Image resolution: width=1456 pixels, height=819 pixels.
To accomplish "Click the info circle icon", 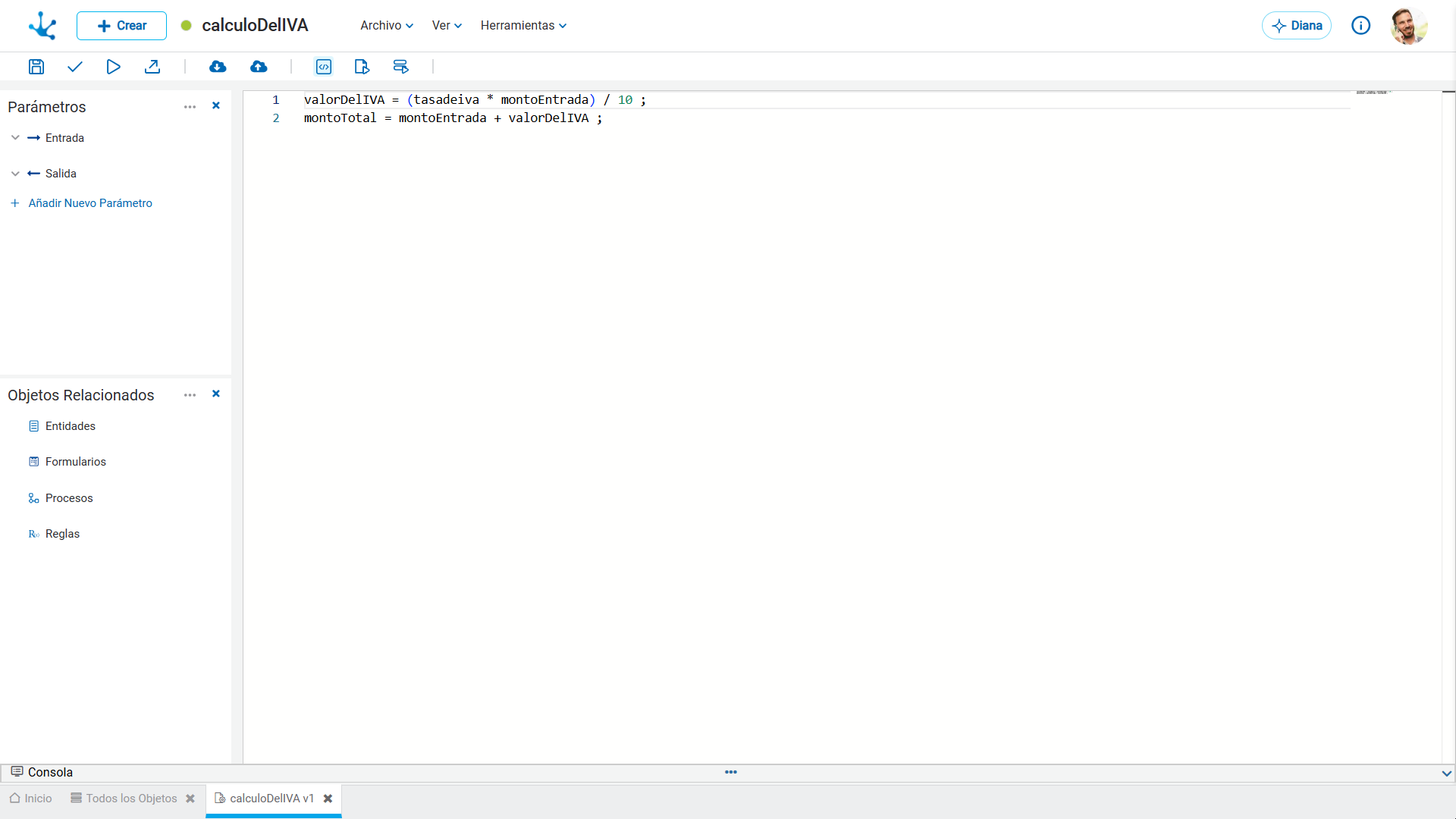I will 1361,26.
